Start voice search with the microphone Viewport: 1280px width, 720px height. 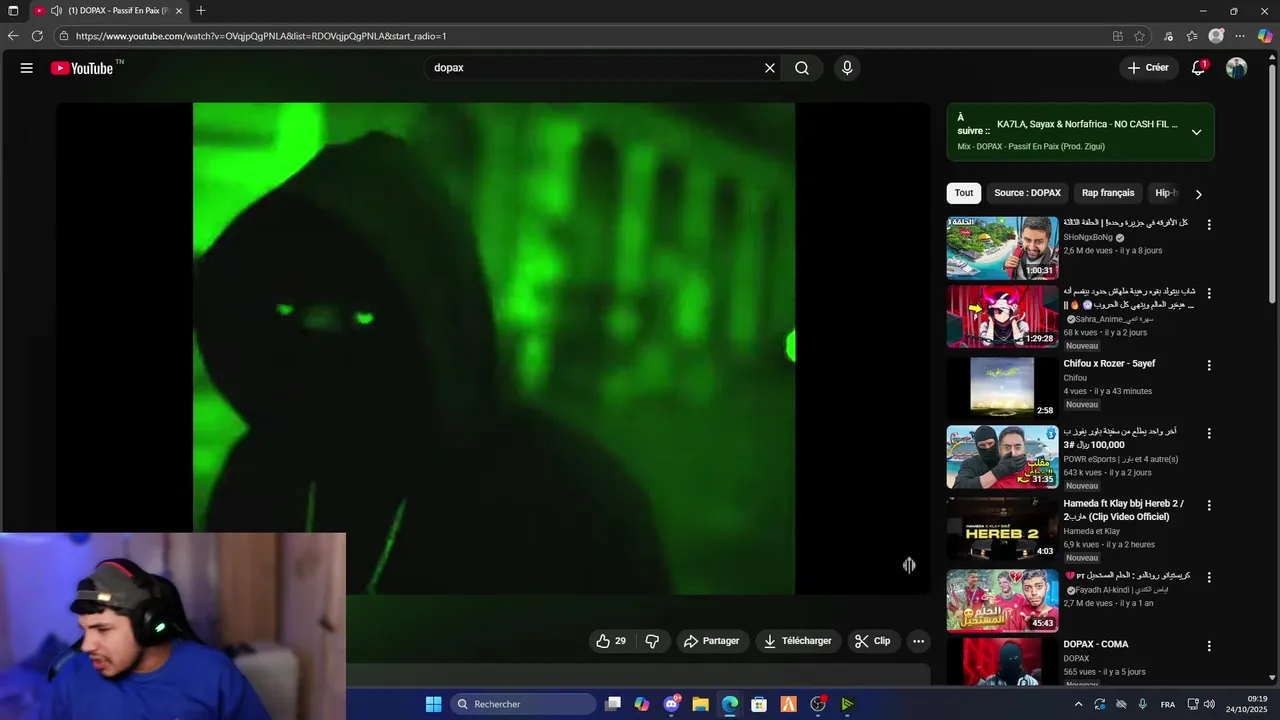[x=847, y=68]
